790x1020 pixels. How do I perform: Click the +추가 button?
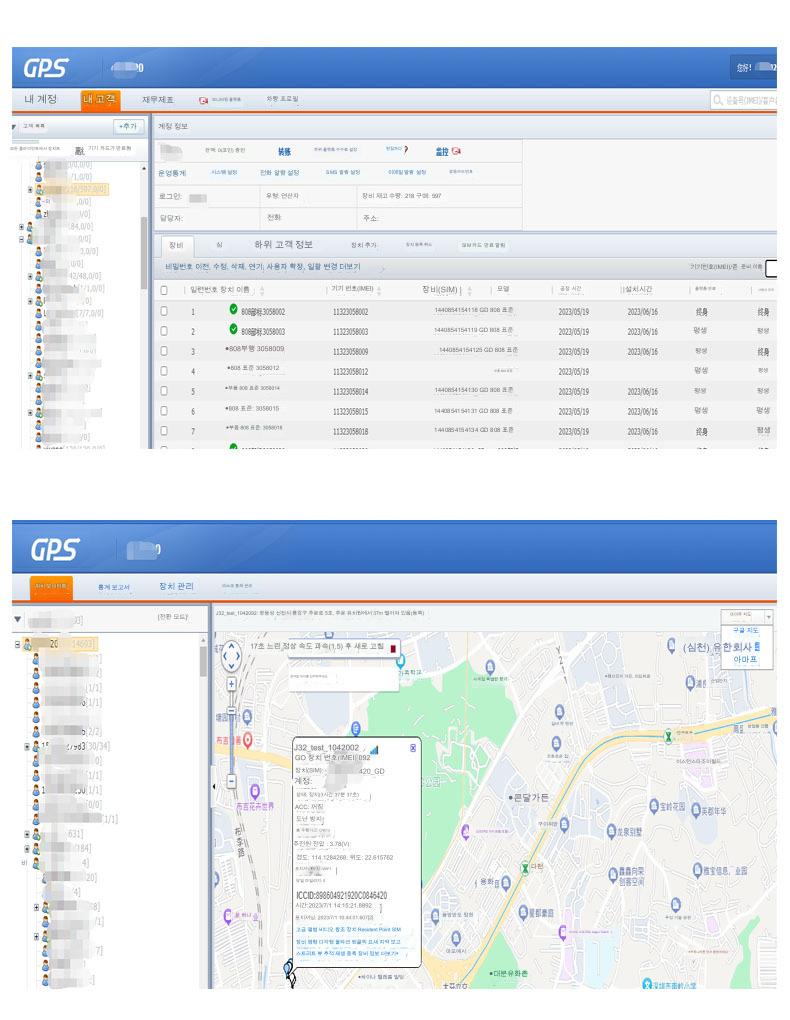(x=129, y=126)
